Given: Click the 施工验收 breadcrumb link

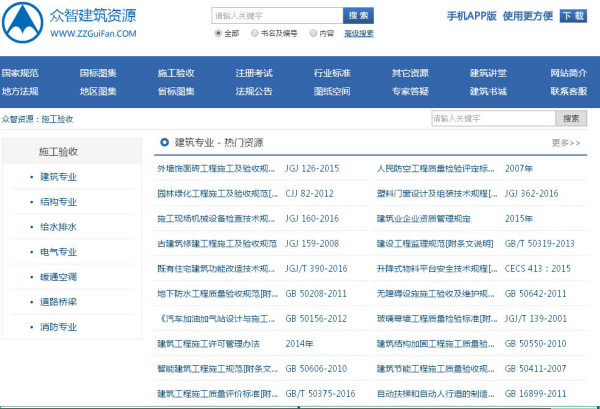Looking at the screenshot, I should coord(57,119).
